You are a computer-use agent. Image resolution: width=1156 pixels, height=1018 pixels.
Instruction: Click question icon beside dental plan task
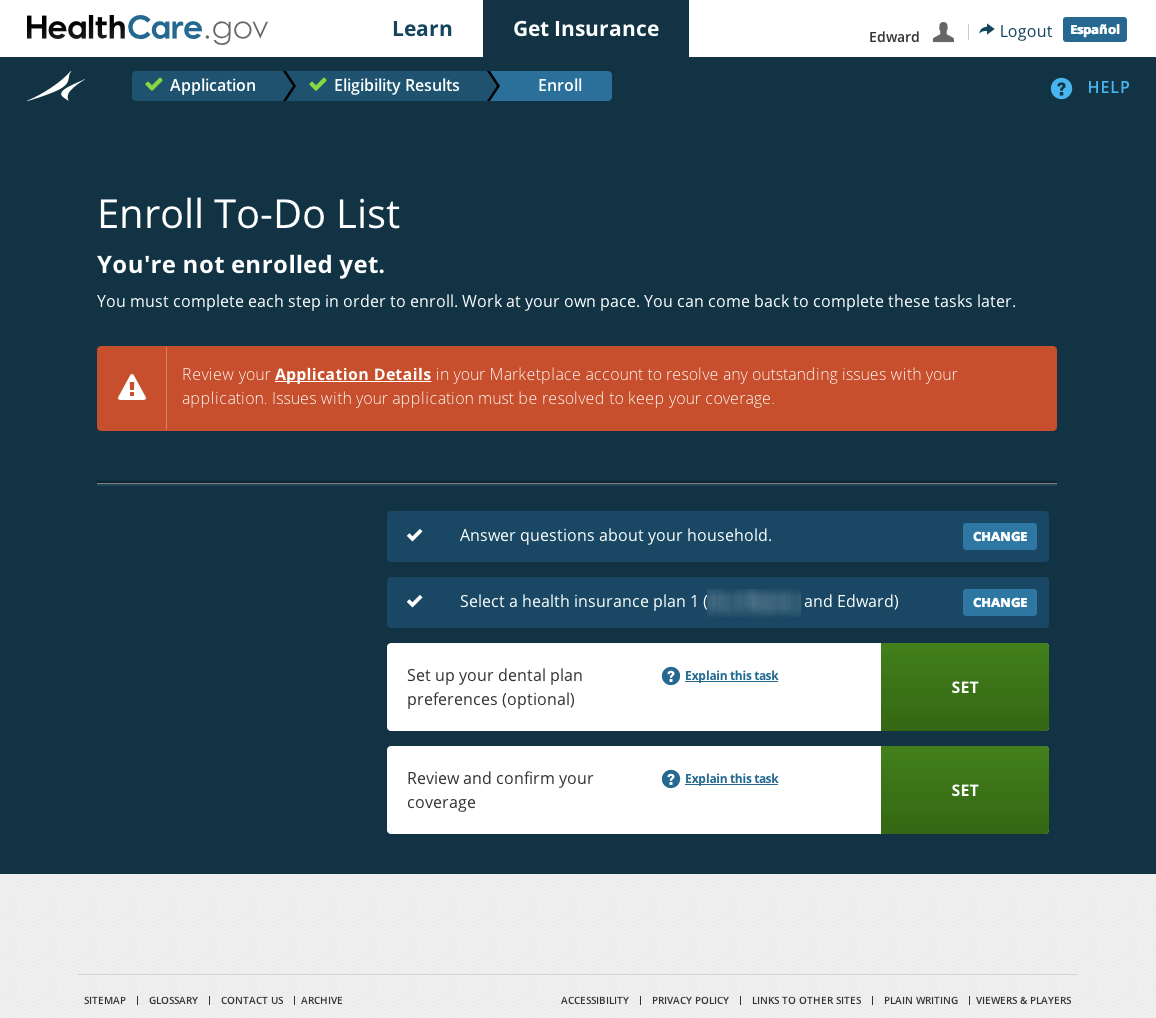point(671,676)
